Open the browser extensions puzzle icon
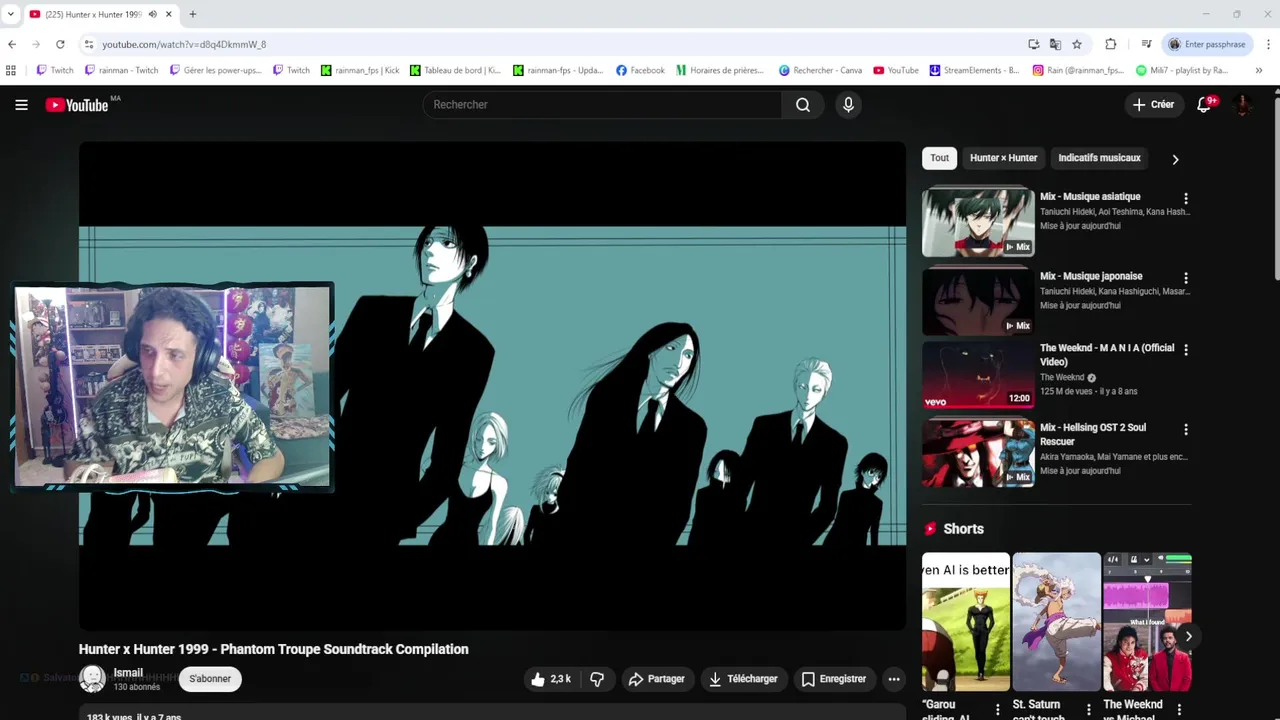This screenshot has height=720, width=1280. (x=1111, y=44)
